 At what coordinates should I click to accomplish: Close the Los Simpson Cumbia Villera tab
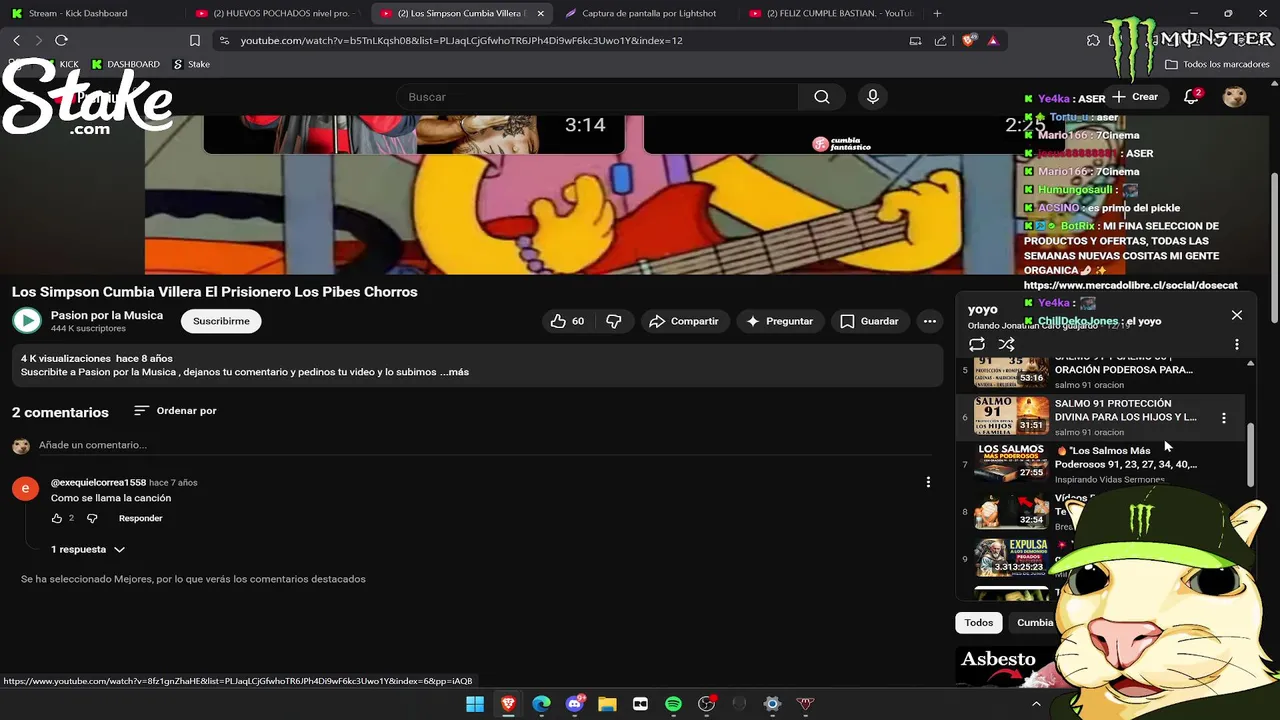click(541, 13)
